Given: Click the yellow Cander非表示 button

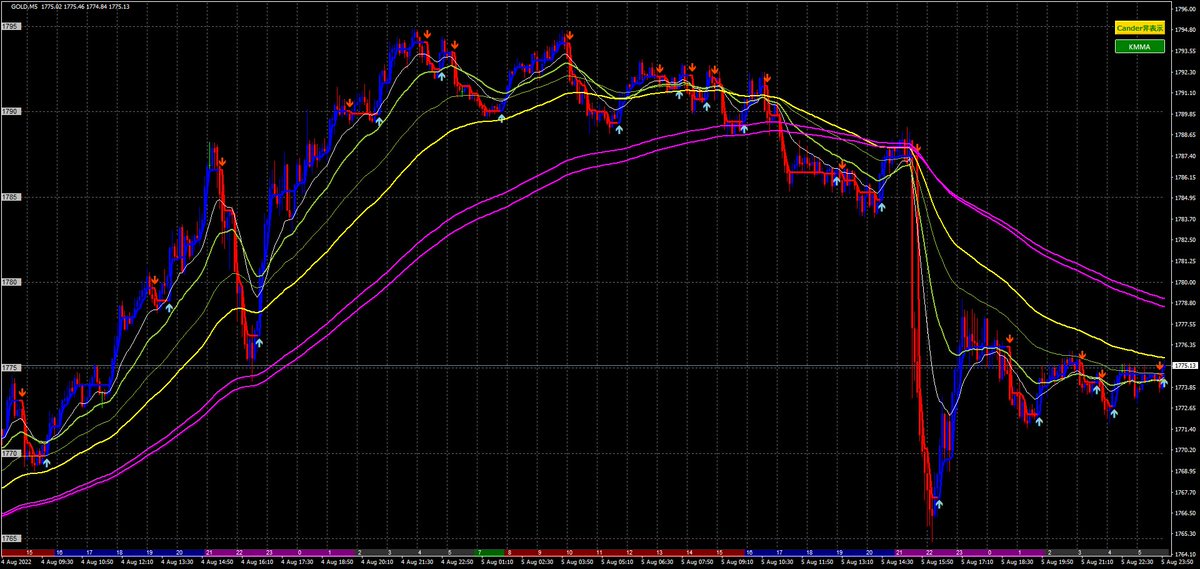Looking at the screenshot, I should [x=1140, y=27].
